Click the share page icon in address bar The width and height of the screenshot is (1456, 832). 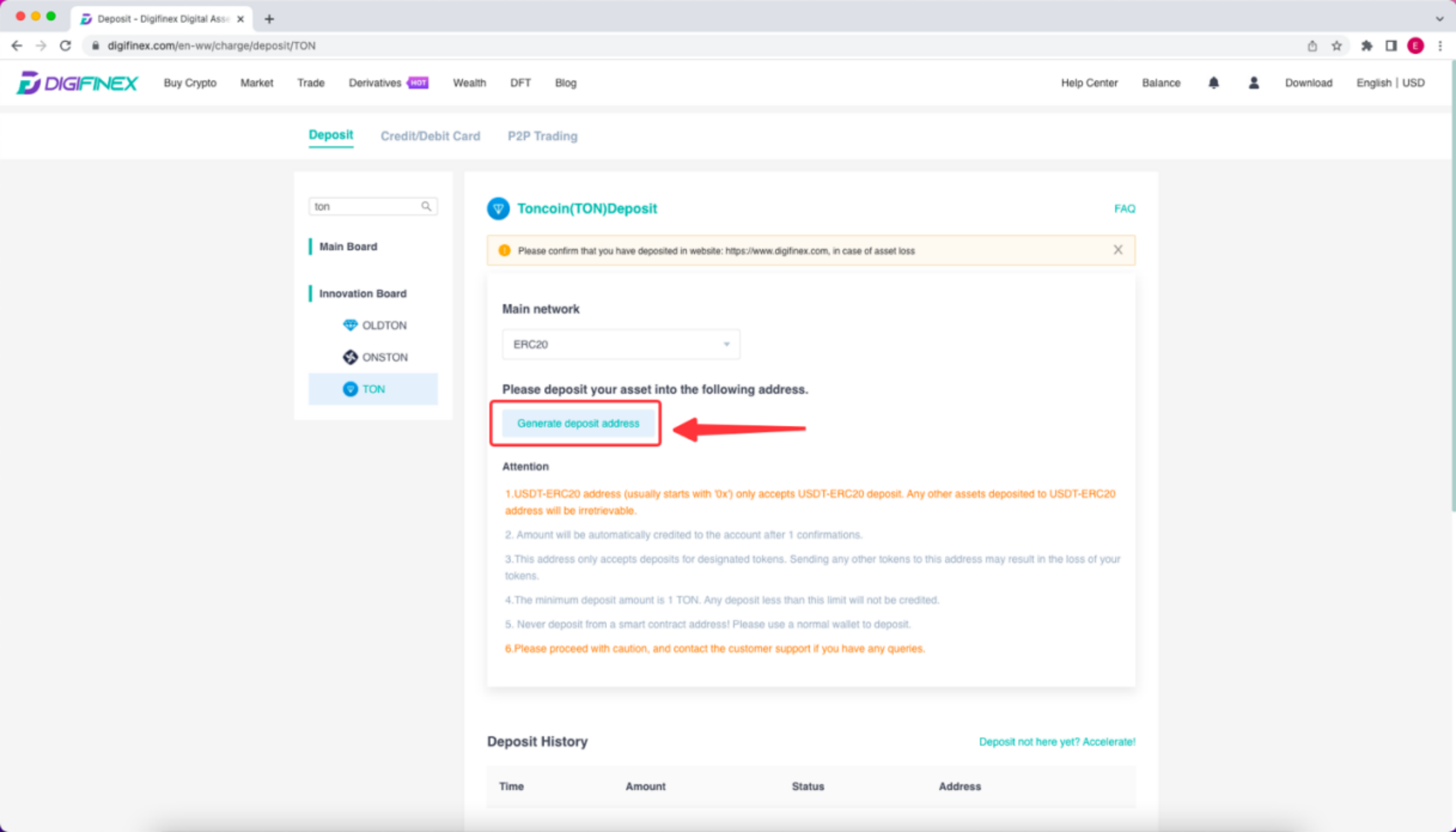click(x=1312, y=46)
